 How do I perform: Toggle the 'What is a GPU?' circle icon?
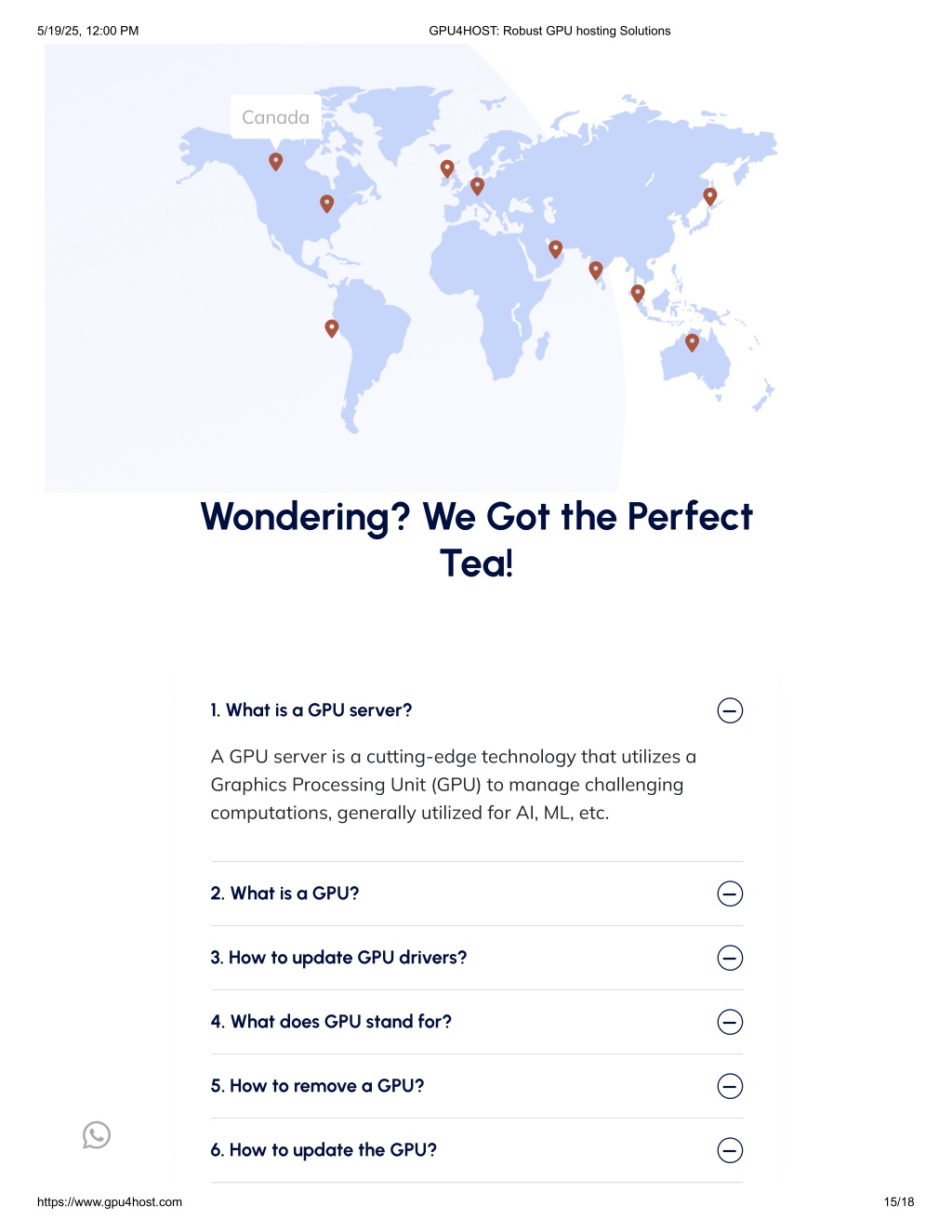[731, 894]
